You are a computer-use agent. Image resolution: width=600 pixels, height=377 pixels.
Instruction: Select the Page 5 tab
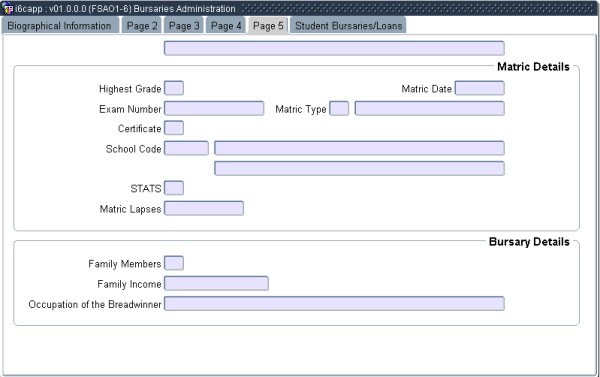pyautogui.click(x=268, y=26)
